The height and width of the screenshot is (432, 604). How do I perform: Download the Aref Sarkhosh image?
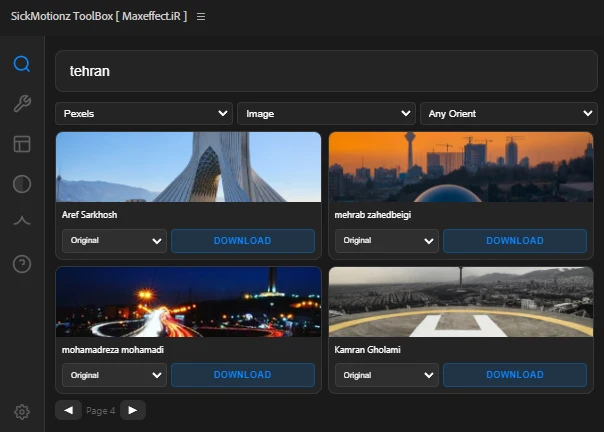coord(243,241)
